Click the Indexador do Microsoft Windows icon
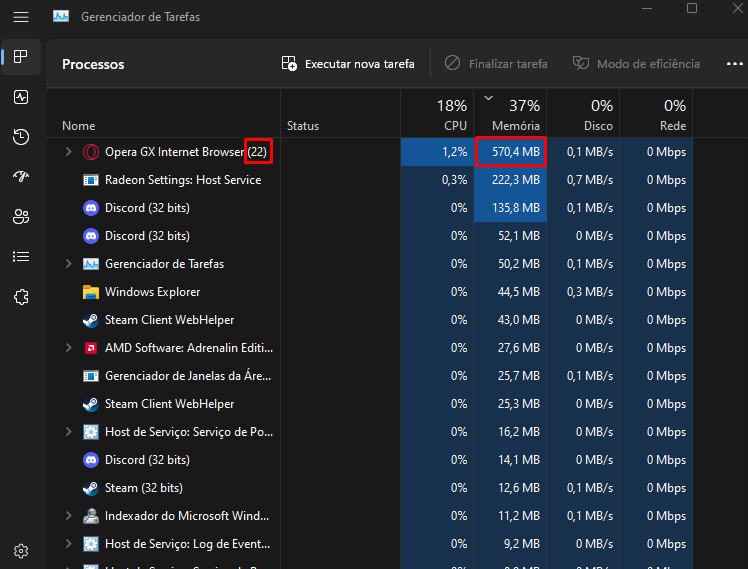Screen dimensions: 748x569 pos(91,516)
